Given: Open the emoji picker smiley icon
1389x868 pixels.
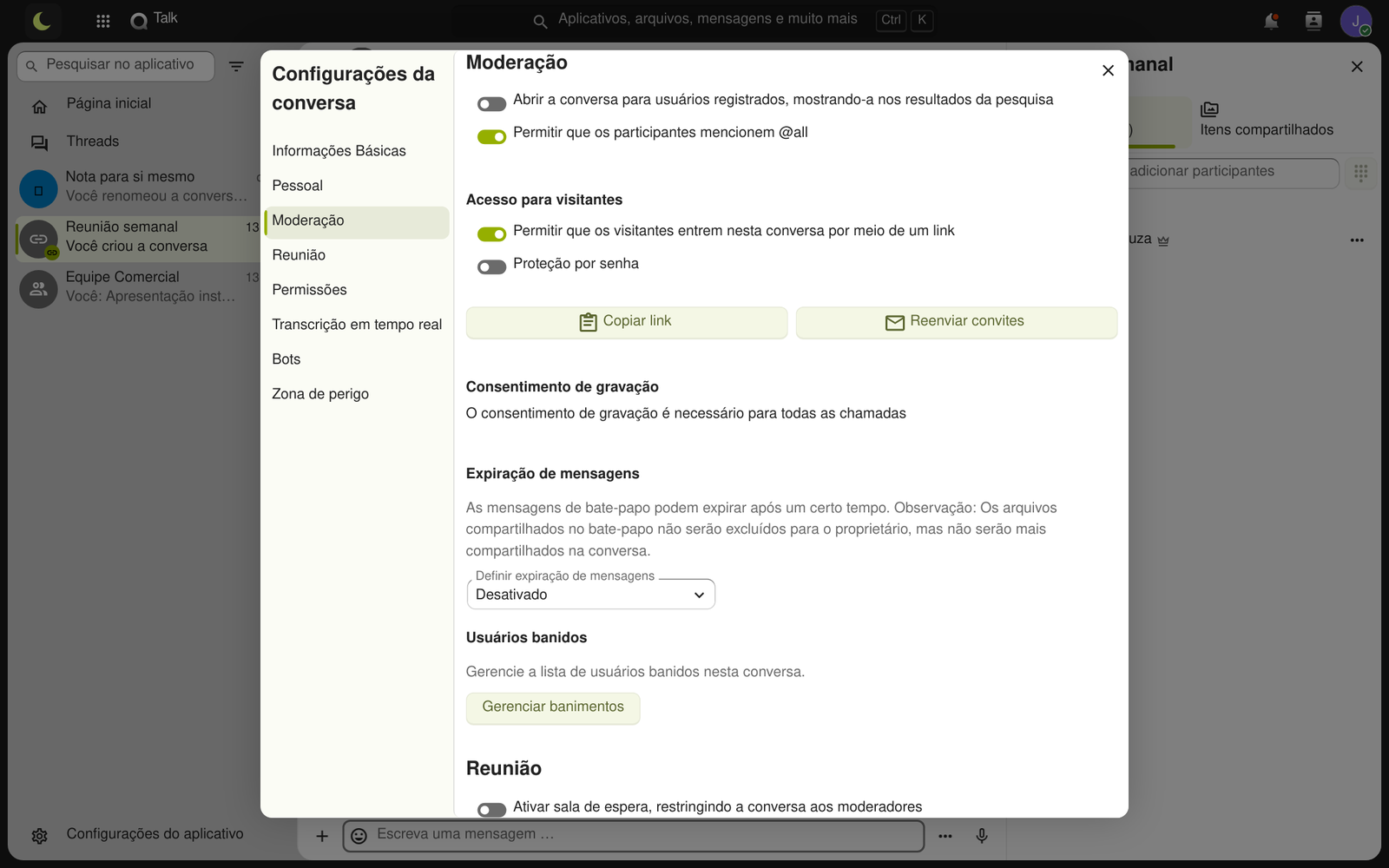Looking at the screenshot, I should pyautogui.click(x=359, y=836).
